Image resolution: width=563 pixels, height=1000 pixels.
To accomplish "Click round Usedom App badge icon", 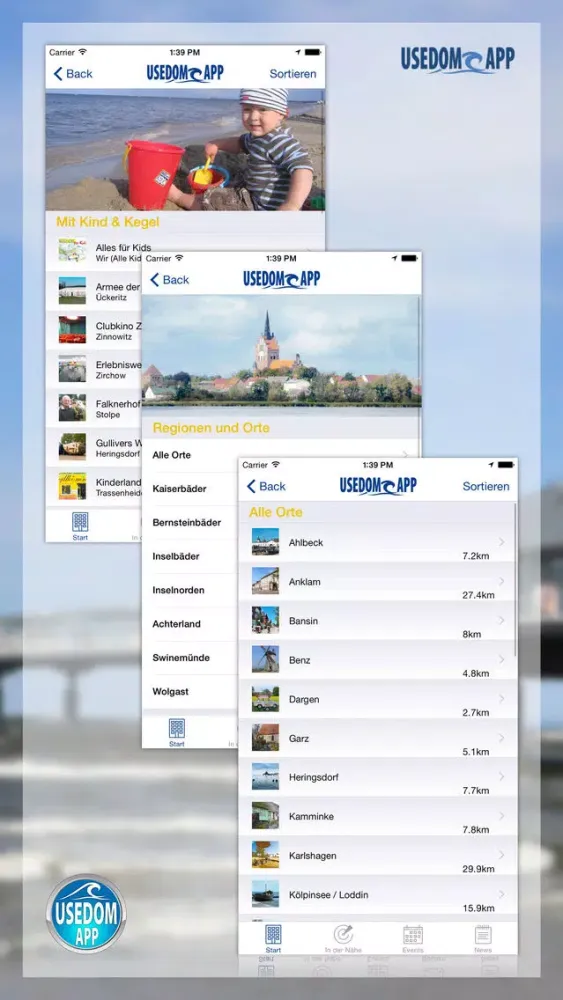I will [86, 914].
